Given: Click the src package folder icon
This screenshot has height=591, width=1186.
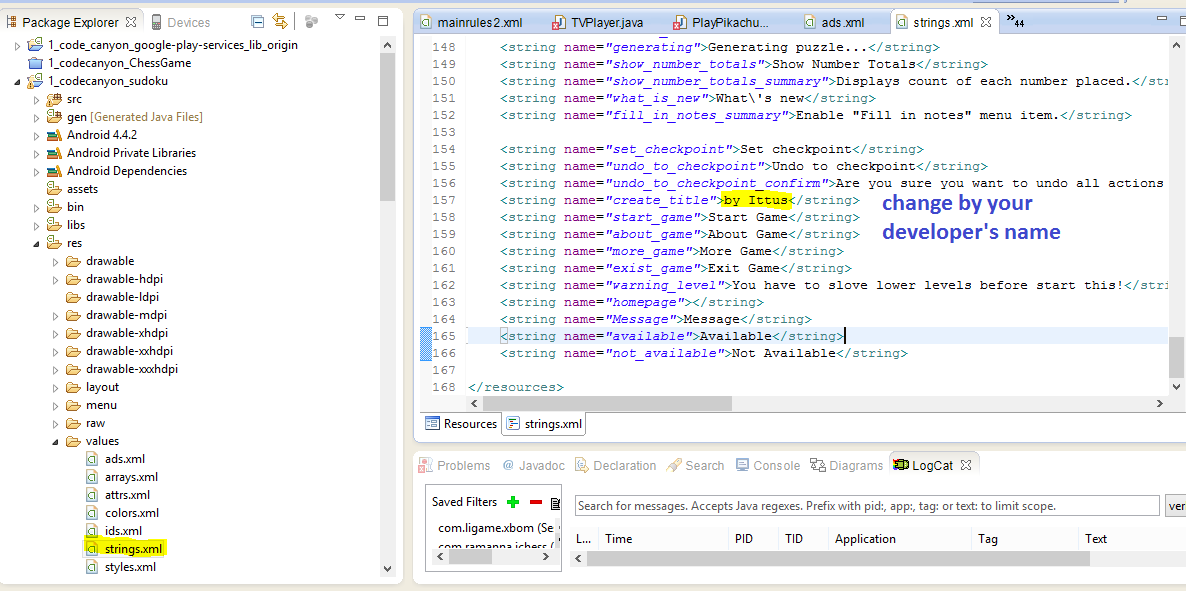Looking at the screenshot, I should tap(54, 99).
